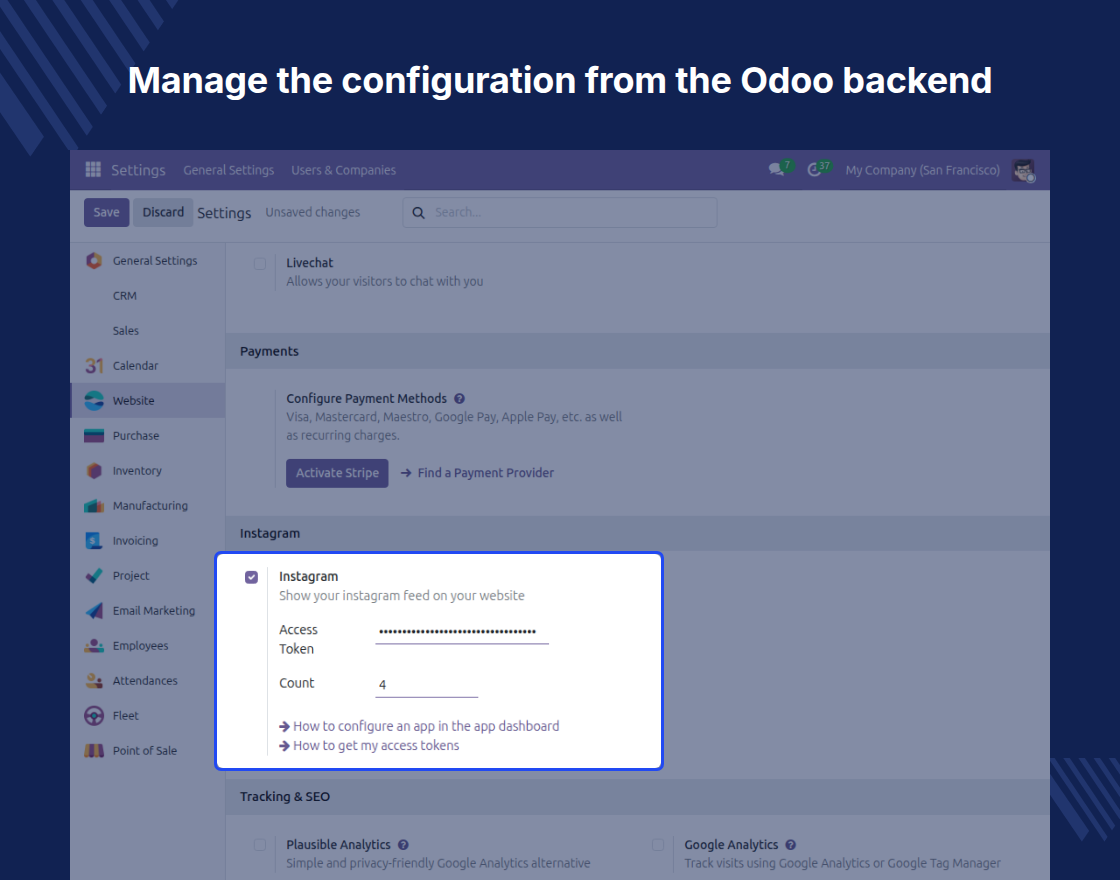Click the General Settings sidebar icon

pyautogui.click(x=94, y=261)
